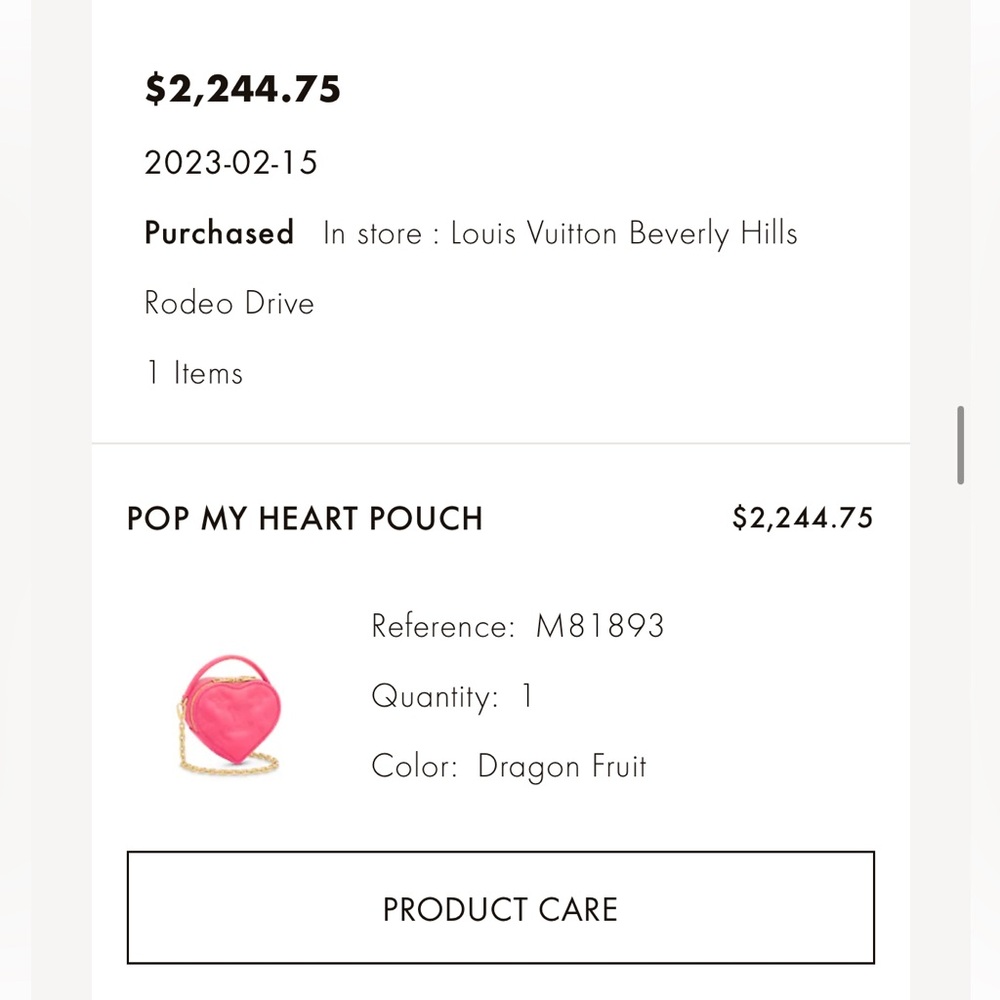This screenshot has height=1000, width=1000.
Task: Select the Rodeo Drive location text
Action: pyautogui.click(x=229, y=303)
